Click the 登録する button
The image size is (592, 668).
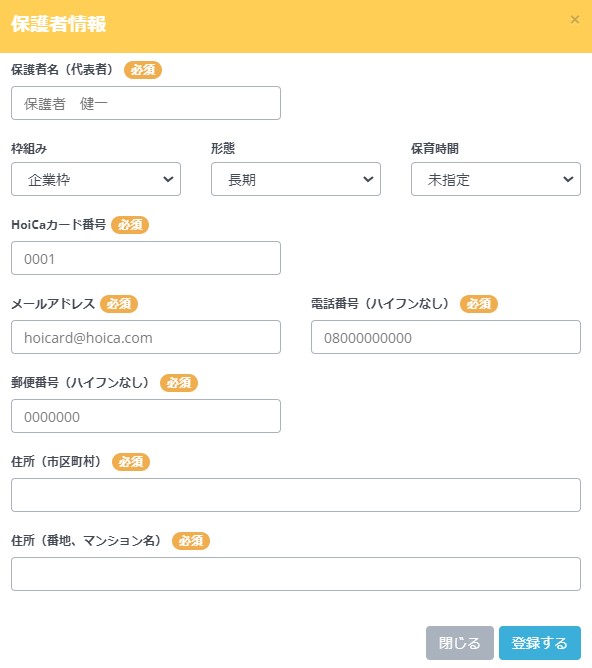click(540, 642)
